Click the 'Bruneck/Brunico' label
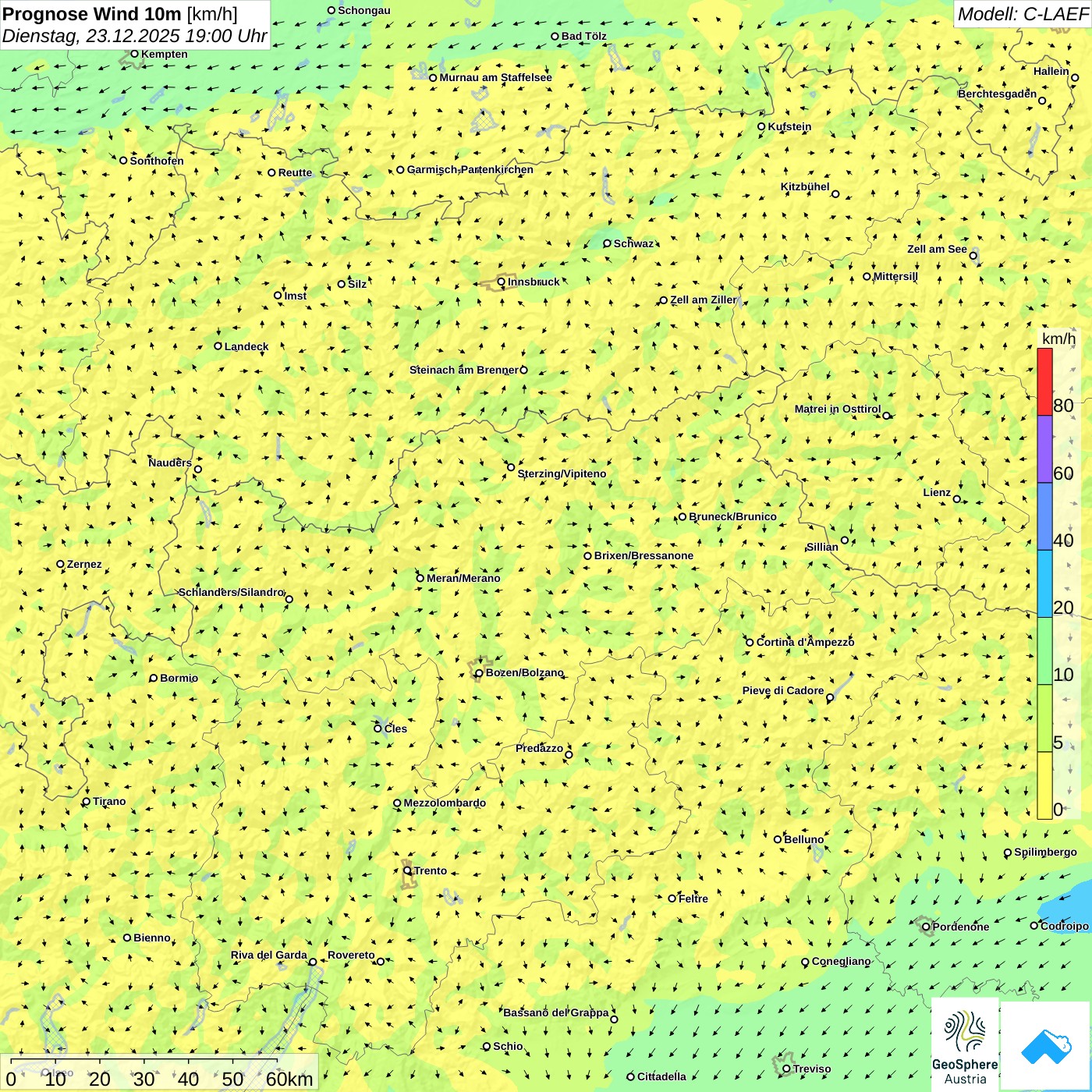This screenshot has height=1092, width=1092. 732,516
